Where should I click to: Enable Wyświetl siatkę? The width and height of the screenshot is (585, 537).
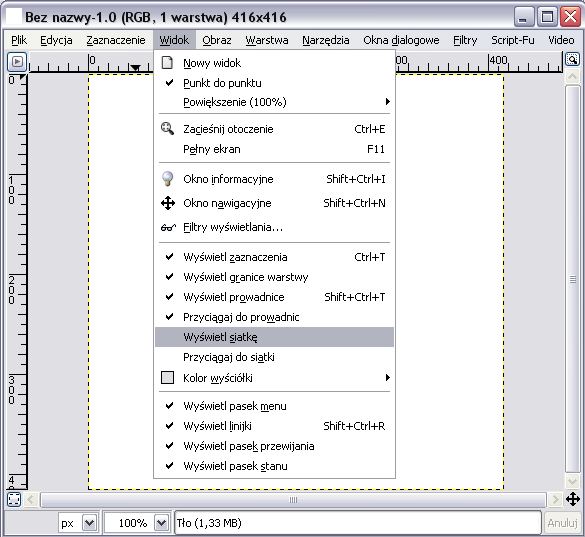[275, 337]
